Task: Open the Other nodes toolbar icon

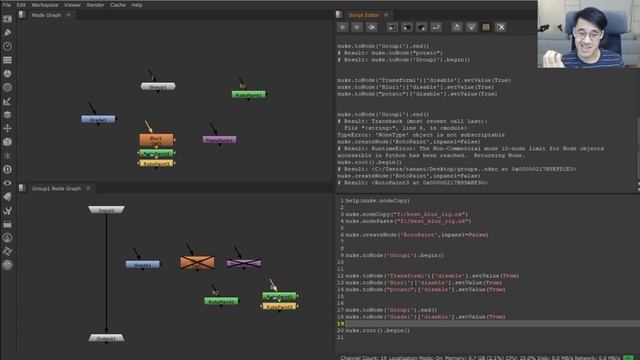Action: [7, 224]
